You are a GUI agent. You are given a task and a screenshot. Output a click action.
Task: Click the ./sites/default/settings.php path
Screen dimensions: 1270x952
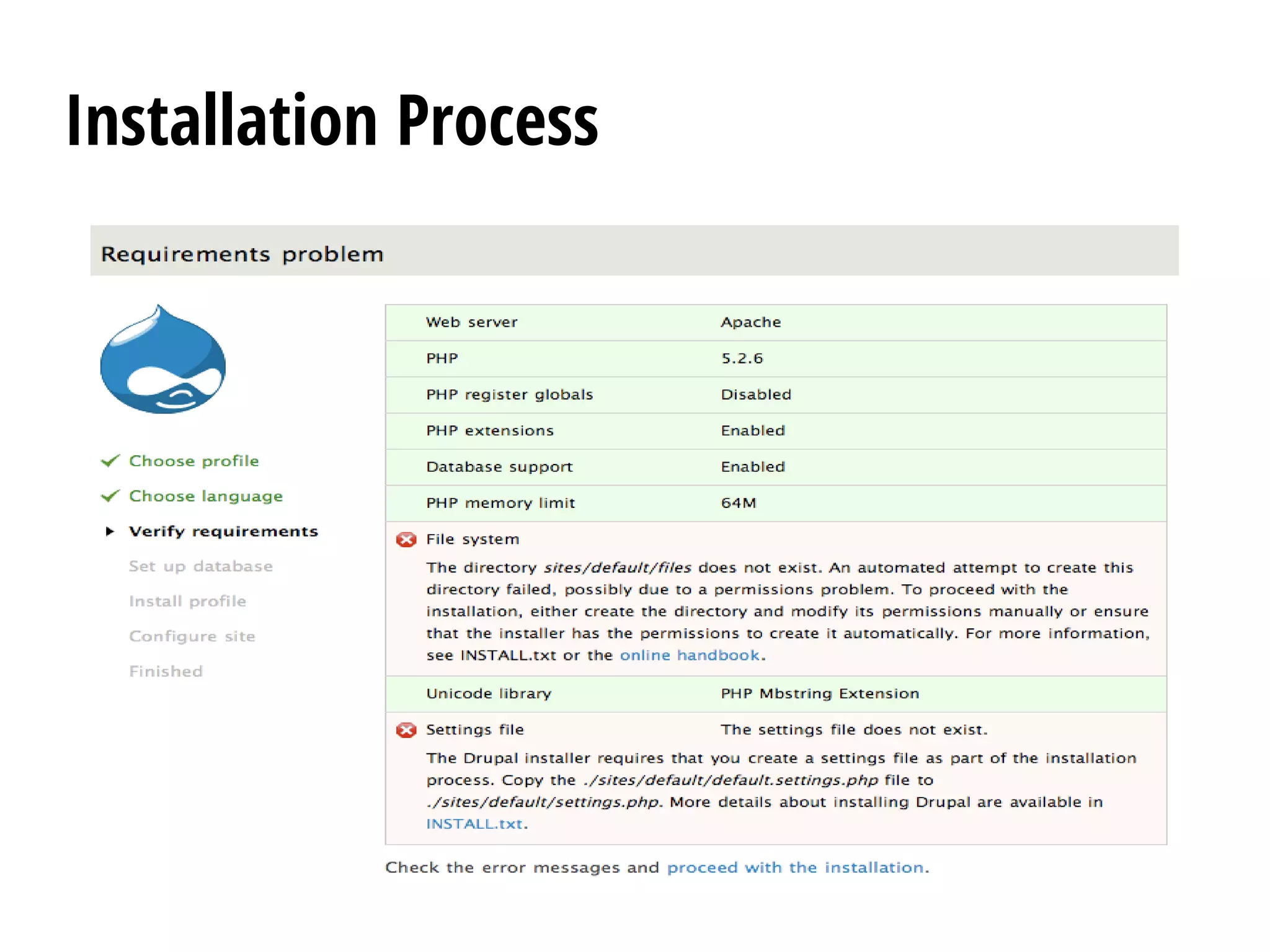(x=544, y=802)
